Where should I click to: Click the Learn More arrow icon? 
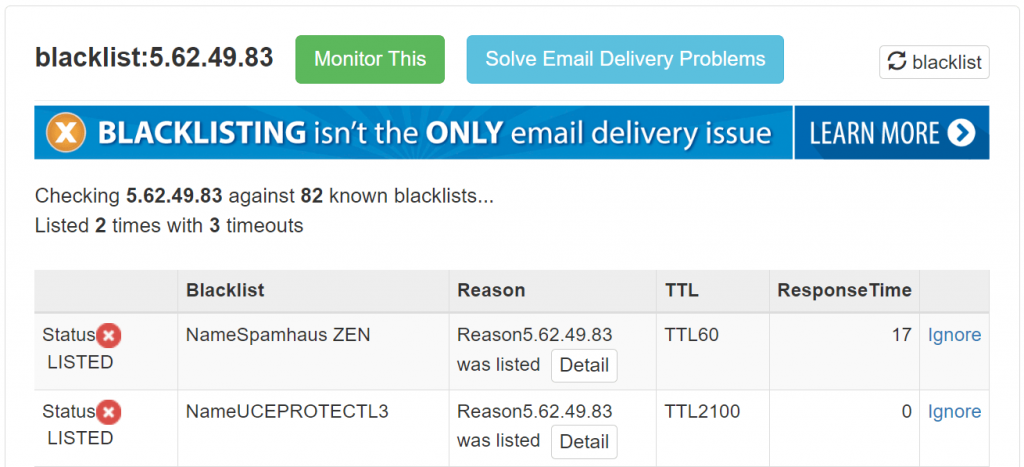point(961,133)
